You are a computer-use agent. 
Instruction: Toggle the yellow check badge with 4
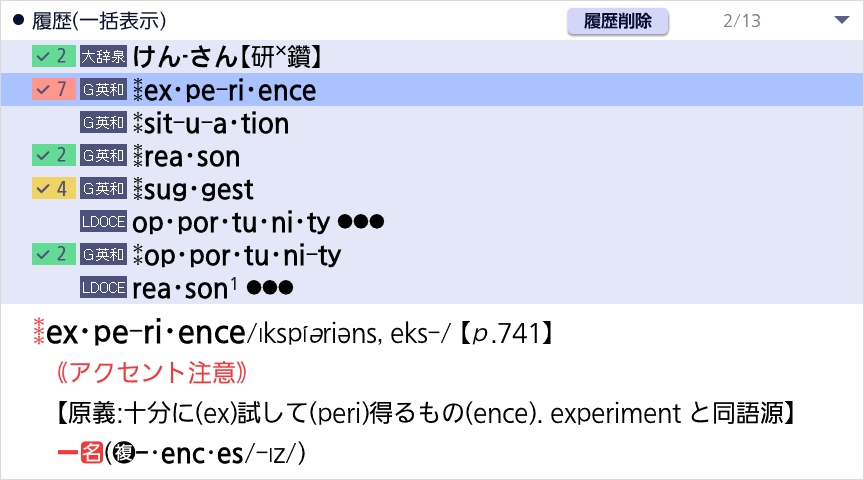pyautogui.click(x=53, y=189)
